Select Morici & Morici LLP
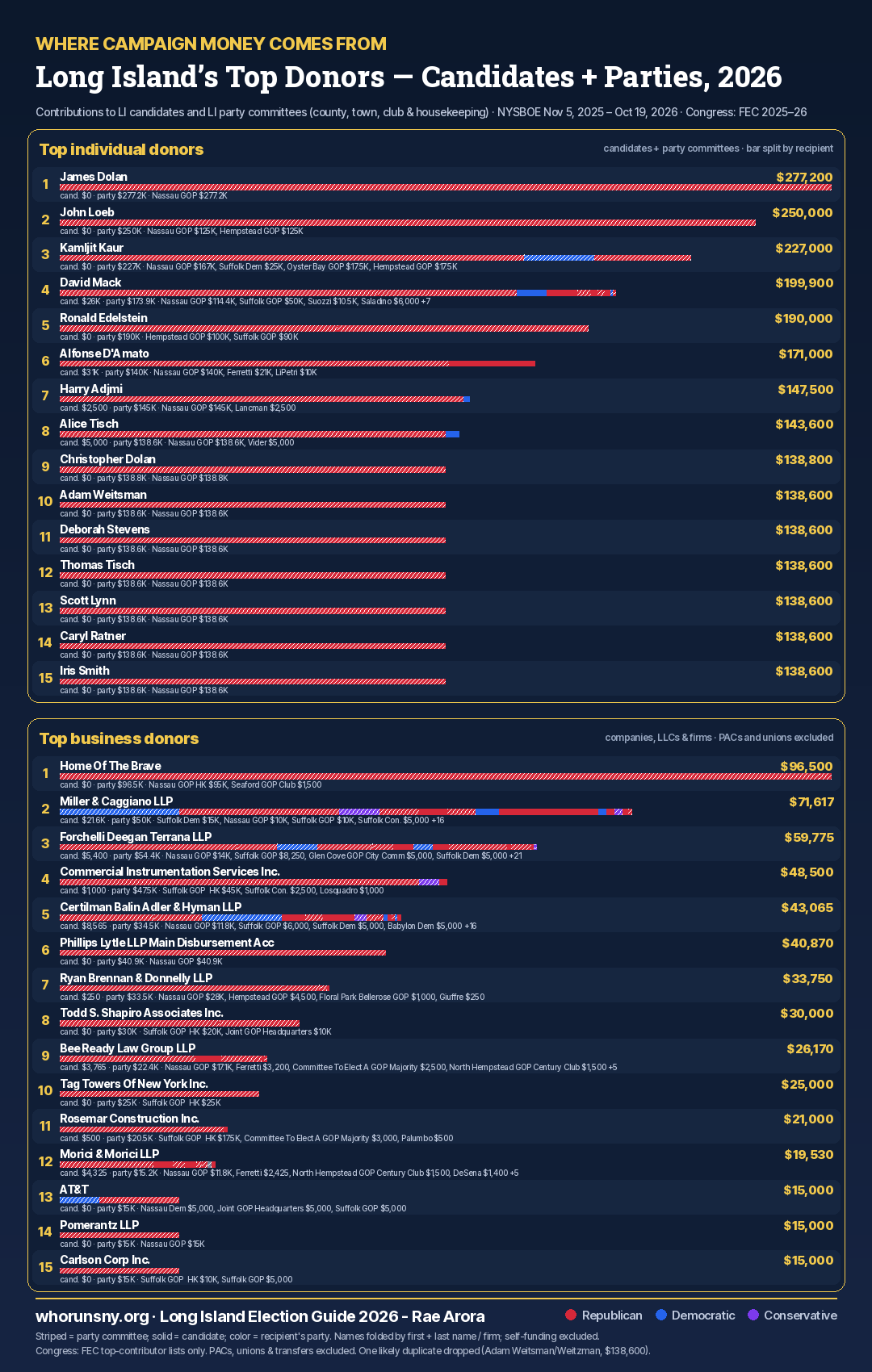Image resolution: width=872 pixels, height=1372 pixels. (110, 1154)
